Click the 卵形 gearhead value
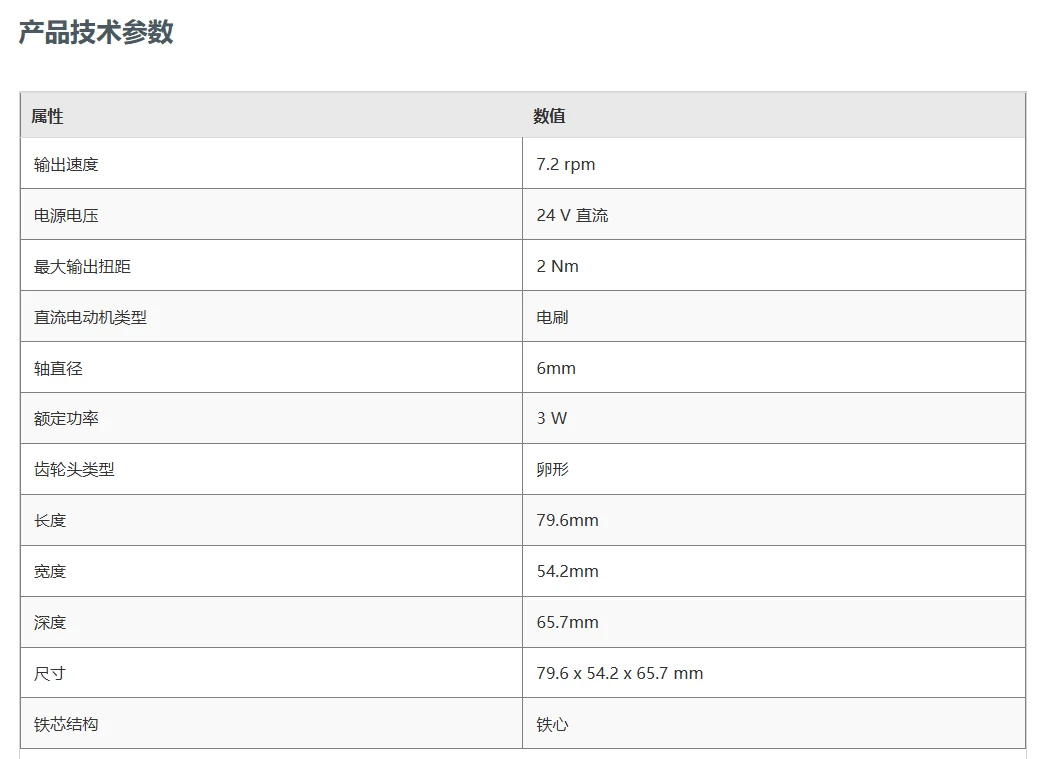The image size is (1043, 759). coord(552,470)
